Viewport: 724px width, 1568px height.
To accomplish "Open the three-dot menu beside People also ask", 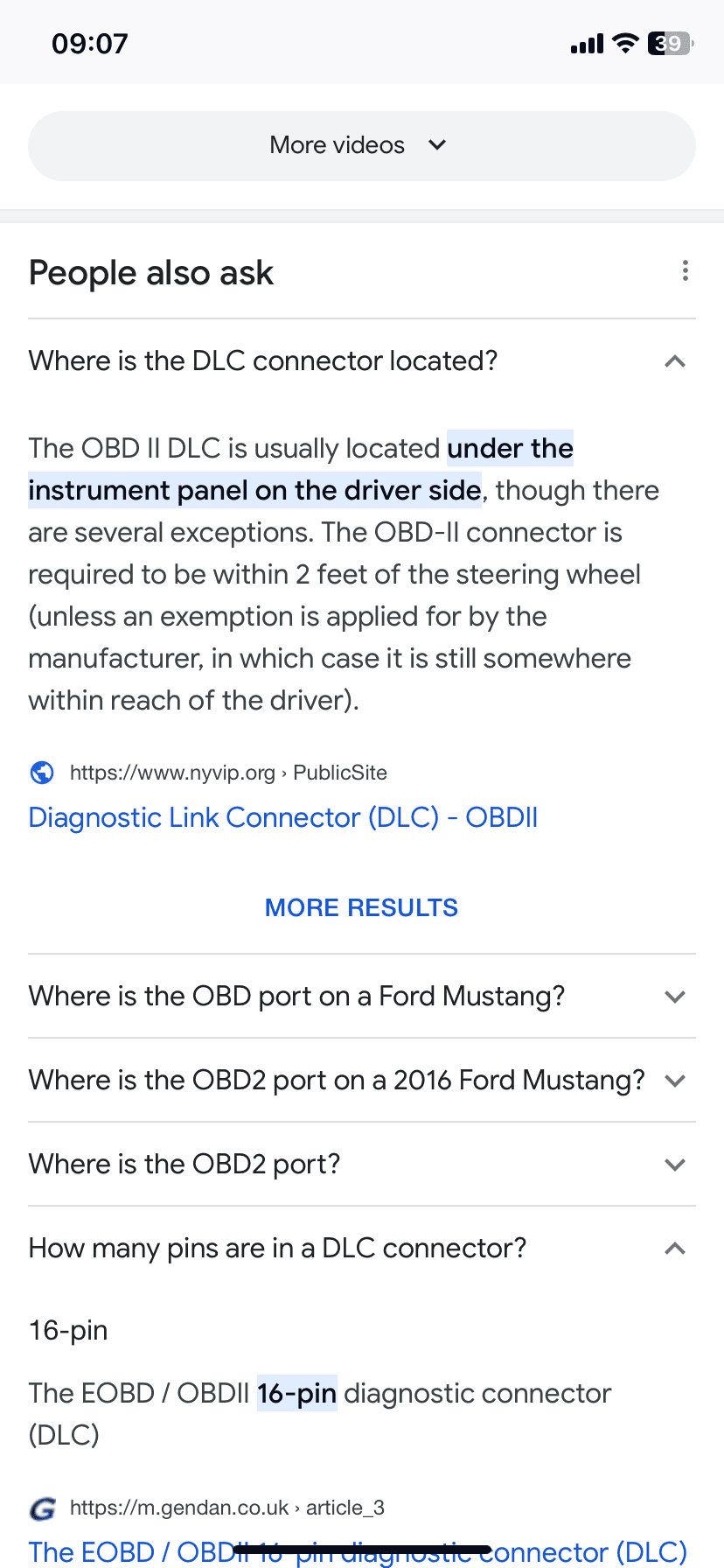I will pyautogui.click(x=686, y=271).
